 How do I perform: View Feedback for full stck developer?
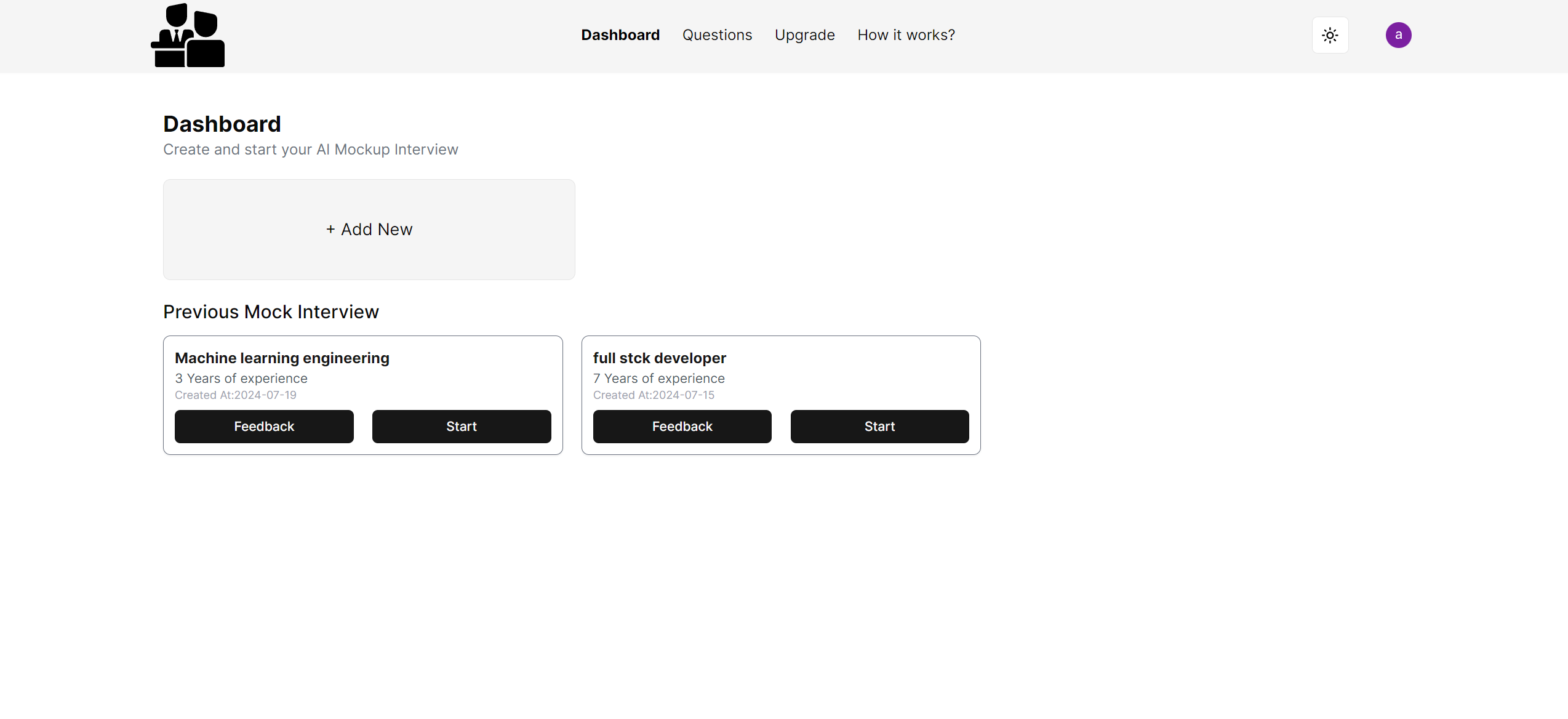coord(682,427)
